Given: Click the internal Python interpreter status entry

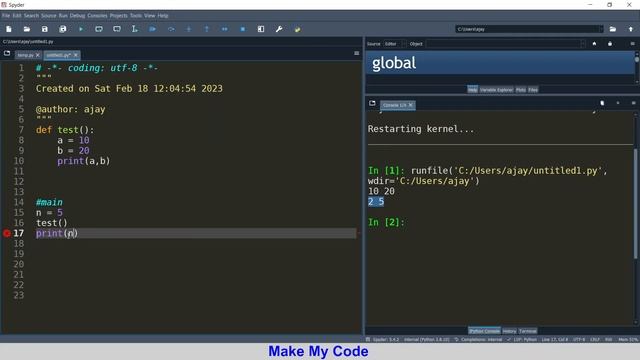Looking at the screenshot, I should pyautogui.click(x=427, y=340).
